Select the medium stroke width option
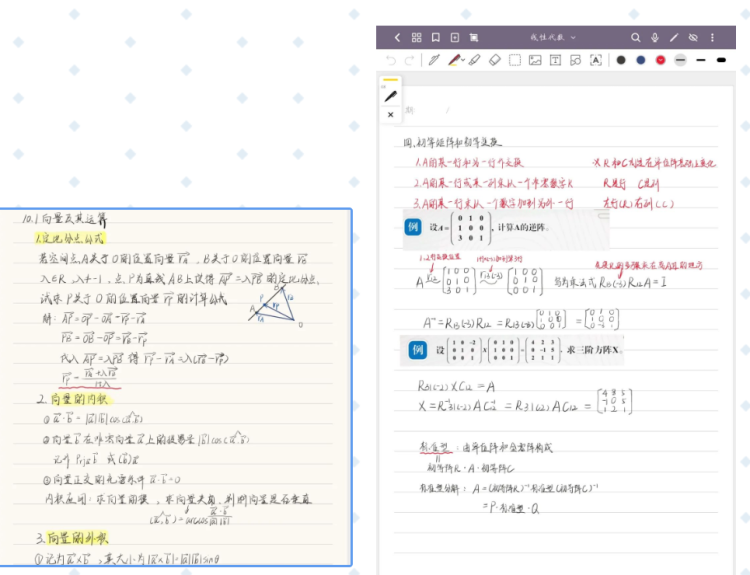 click(701, 60)
